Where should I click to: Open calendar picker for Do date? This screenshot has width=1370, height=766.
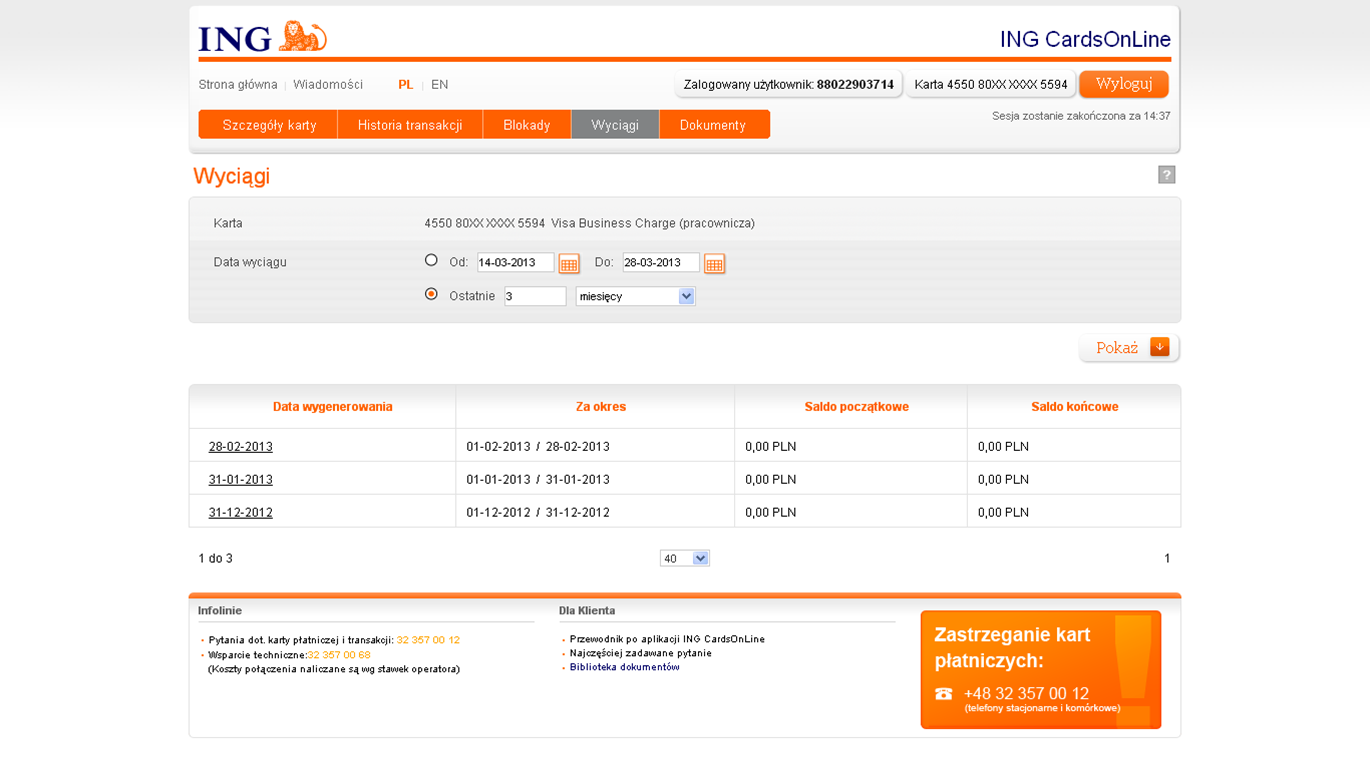714,264
